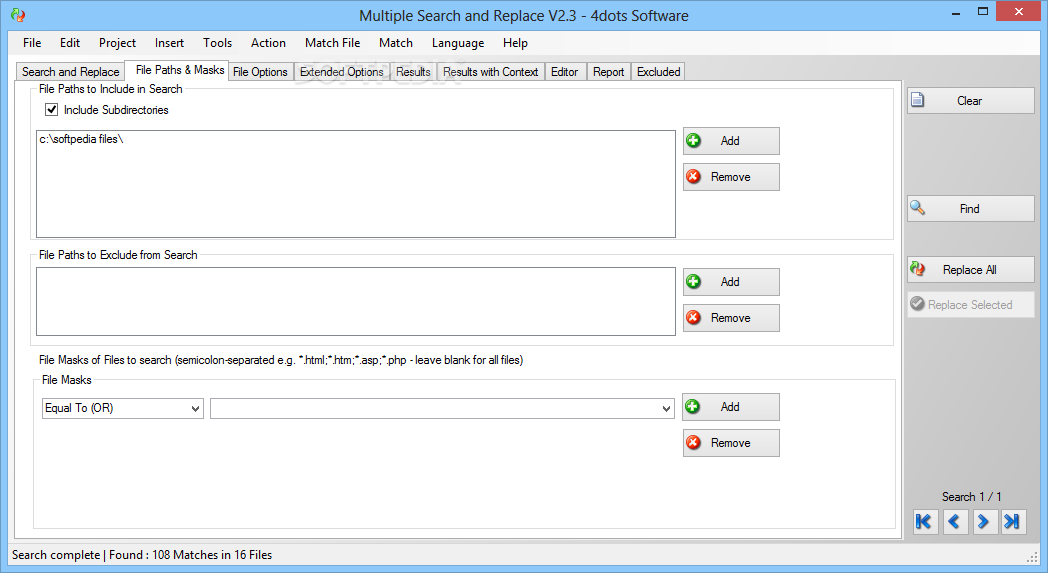Go to previous search arrow
Screen dimensions: 1048x573
[954, 521]
